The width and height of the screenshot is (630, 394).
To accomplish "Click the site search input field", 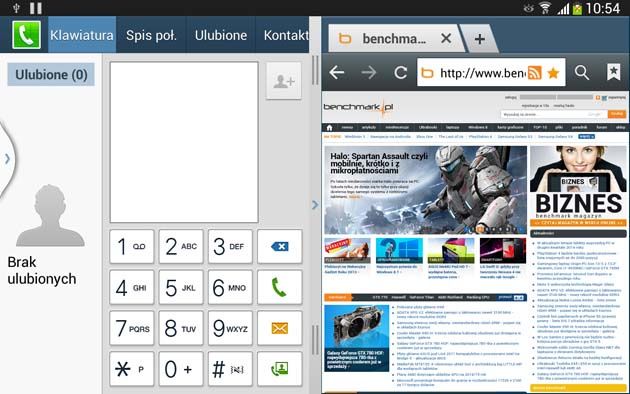I will click(x=554, y=114).
